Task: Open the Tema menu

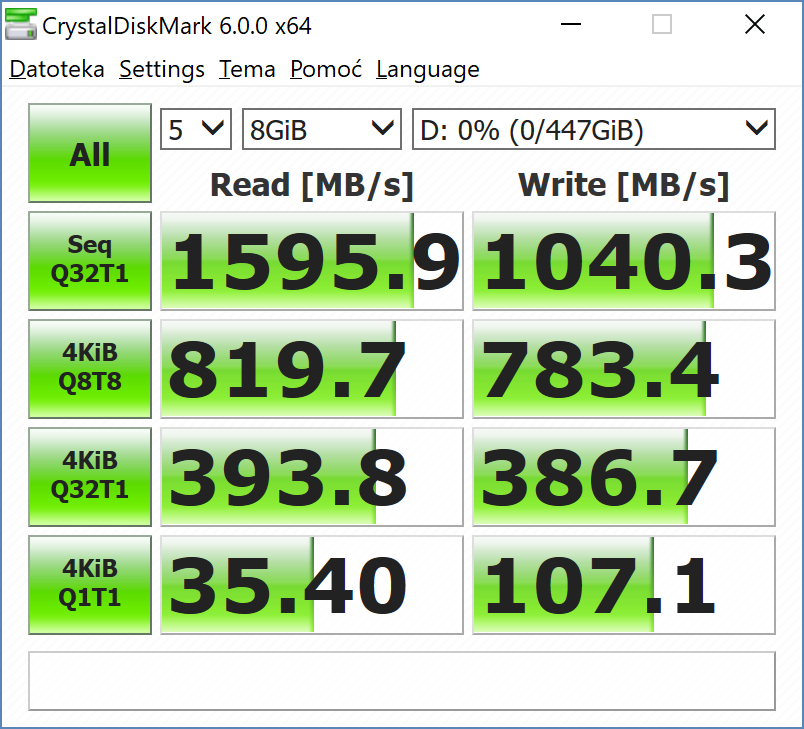Action: (x=247, y=69)
